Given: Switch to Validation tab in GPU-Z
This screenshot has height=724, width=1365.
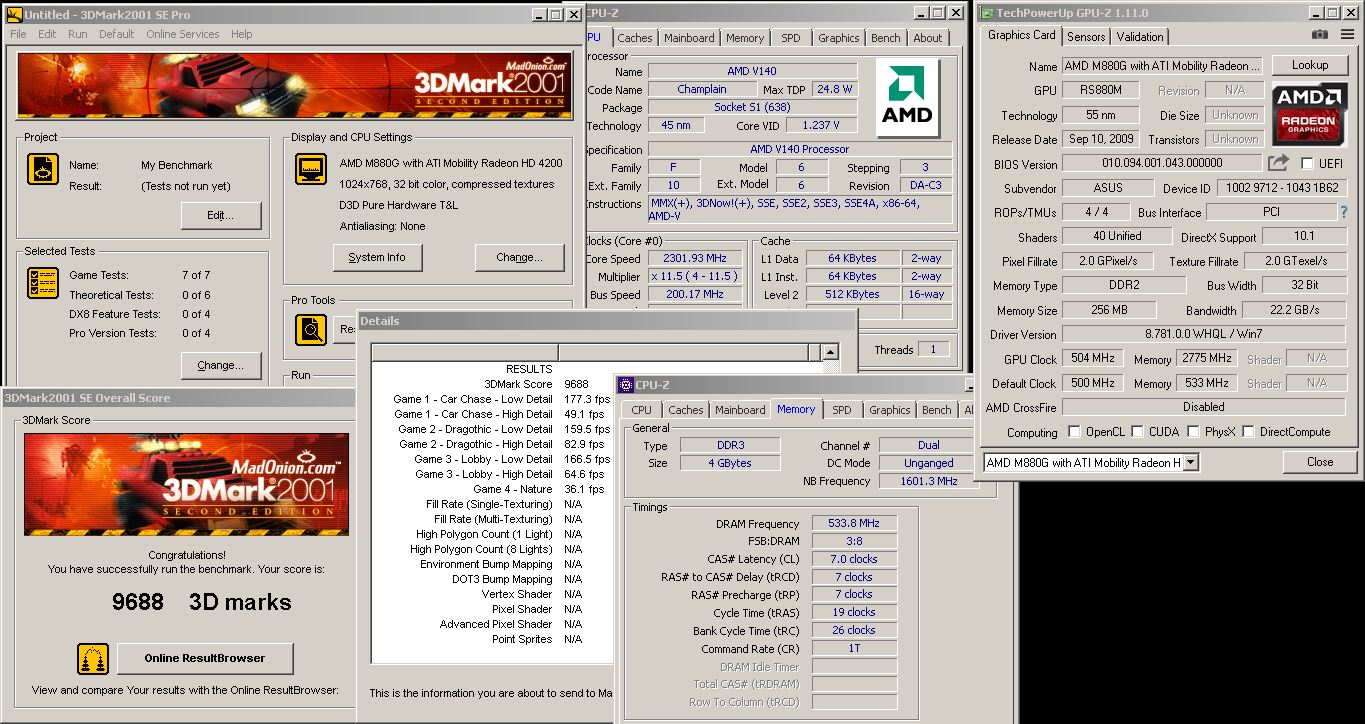Looking at the screenshot, I should pyautogui.click(x=1140, y=37).
